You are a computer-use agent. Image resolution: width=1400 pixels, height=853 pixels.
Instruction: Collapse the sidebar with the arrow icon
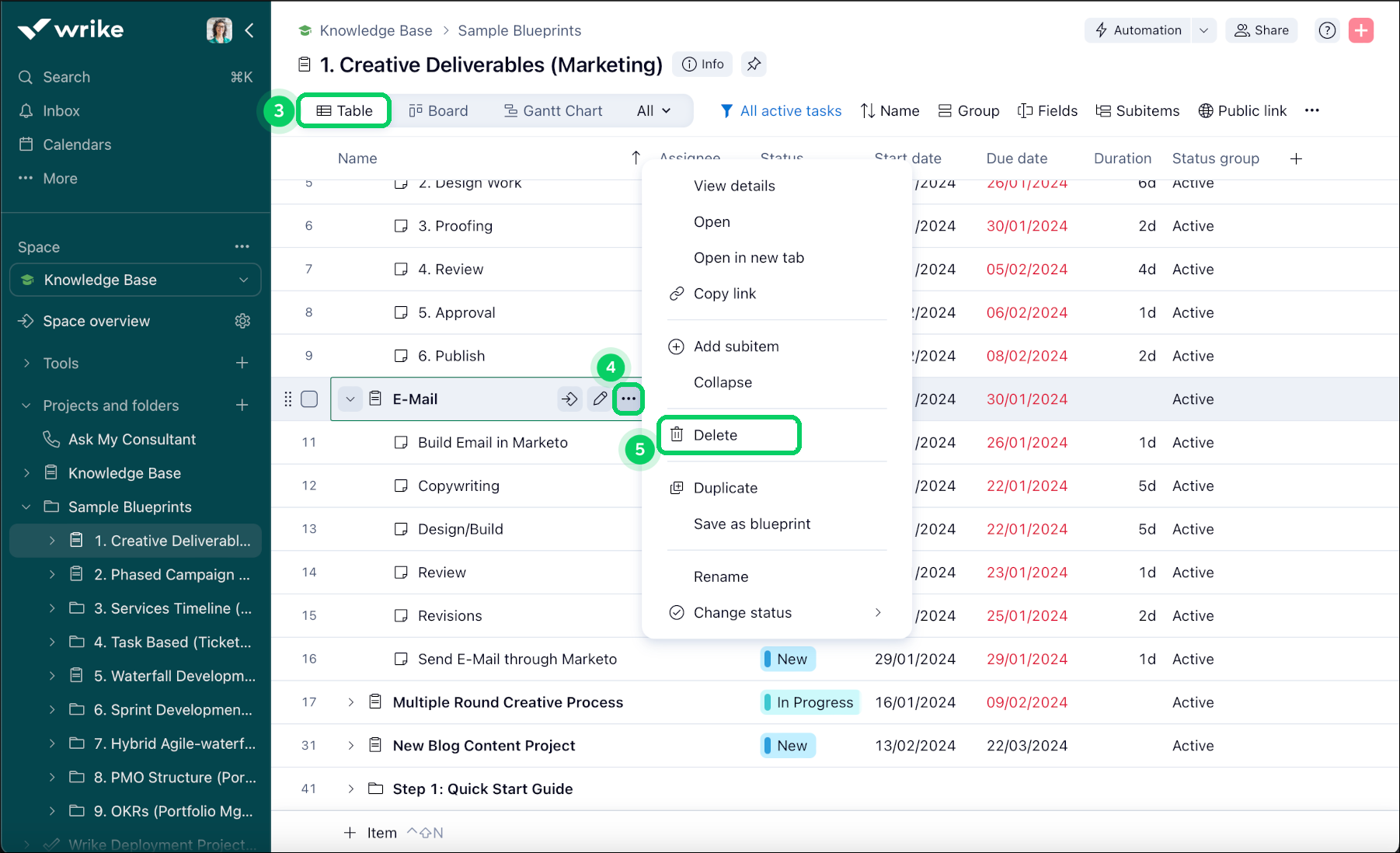coord(249,30)
